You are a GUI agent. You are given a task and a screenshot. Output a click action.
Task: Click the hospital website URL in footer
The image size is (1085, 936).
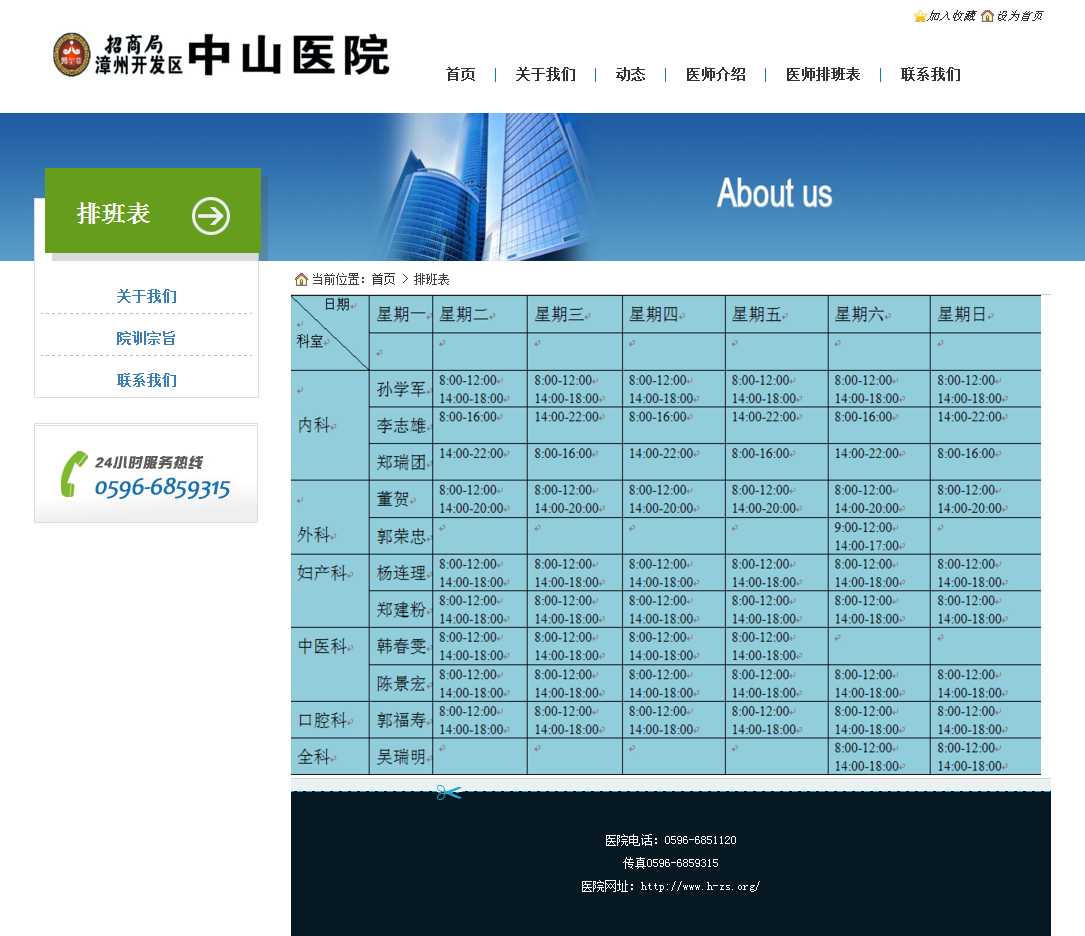[x=700, y=886]
